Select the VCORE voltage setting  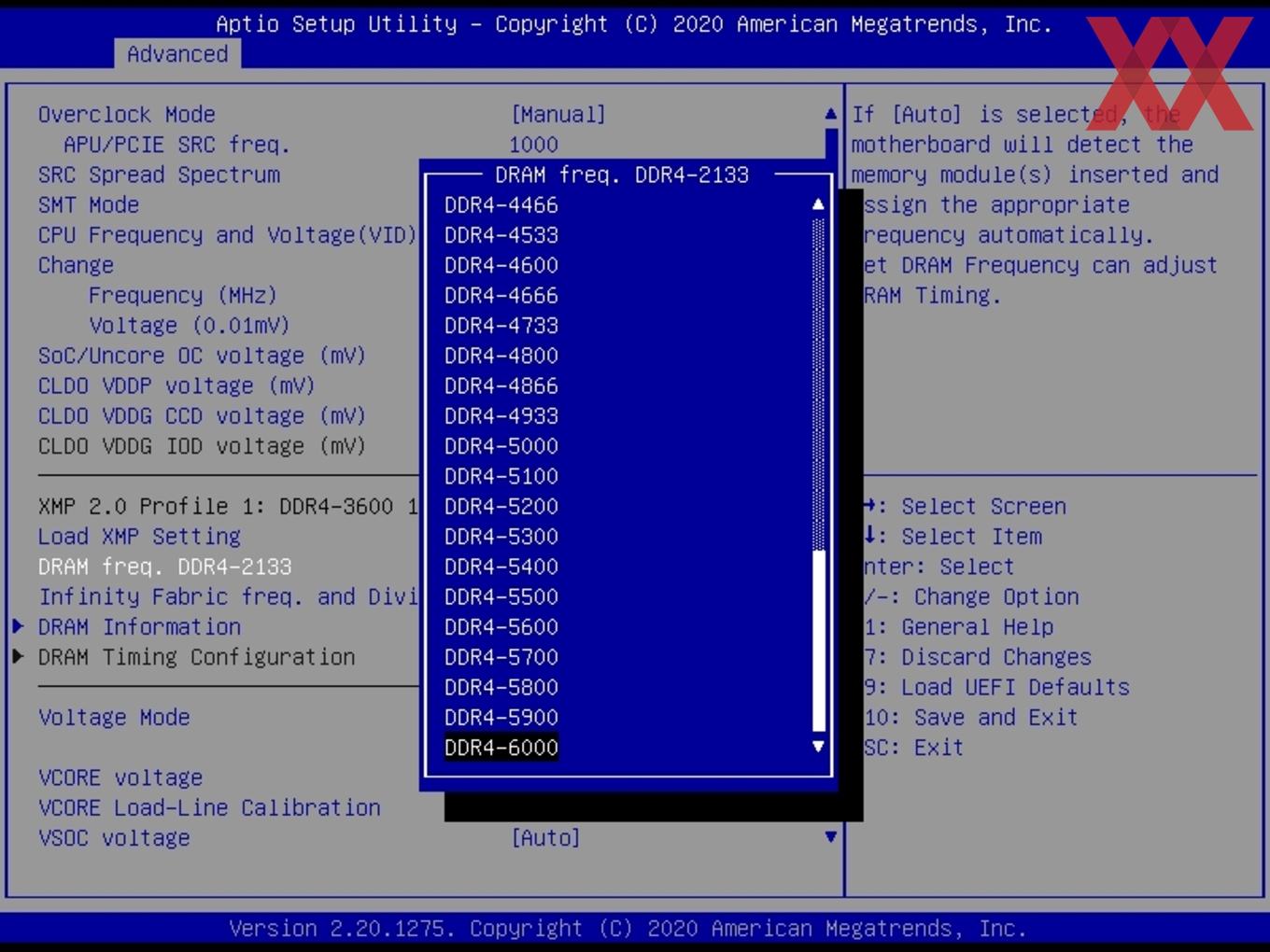(120, 778)
